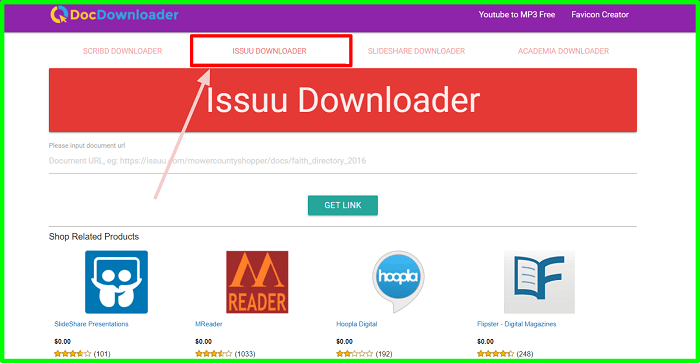The image size is (700, 364).
Task: Click the $0.00 price under Hoopla Digital
Action: coord(345,342)
